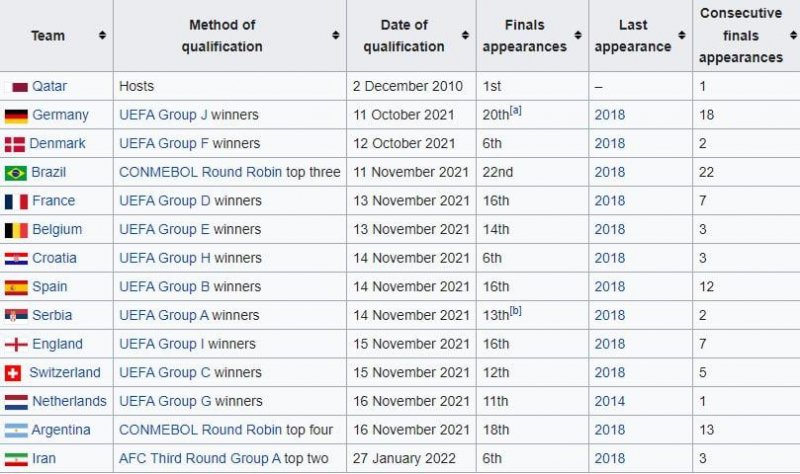Click the Brazil flag icon
The height and width of the screenshot is (474, 800).
17,173
